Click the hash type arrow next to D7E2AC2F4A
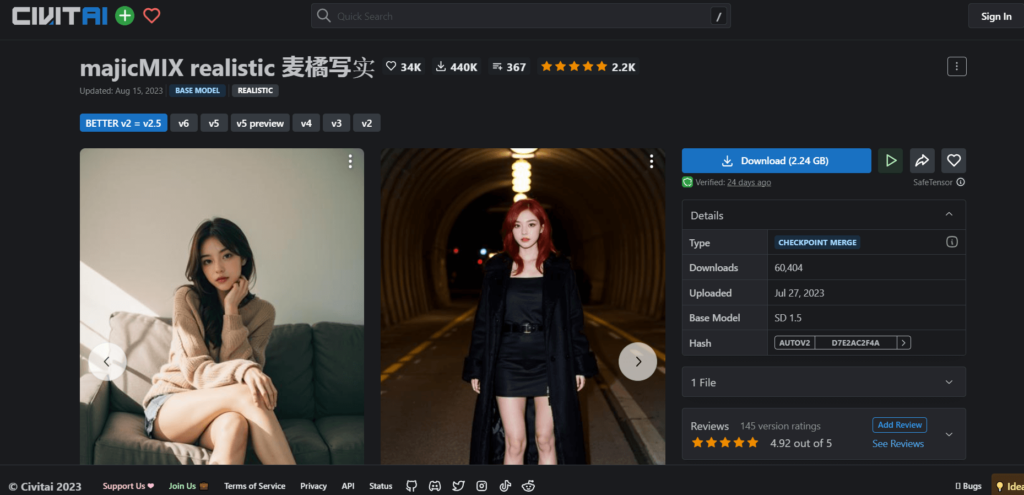The image size is (1024, 495). (x=904, y=343)
